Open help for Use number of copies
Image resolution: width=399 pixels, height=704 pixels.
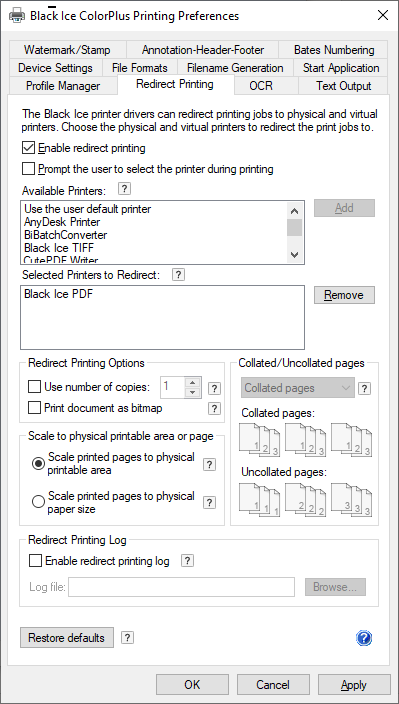click(215, 389)
